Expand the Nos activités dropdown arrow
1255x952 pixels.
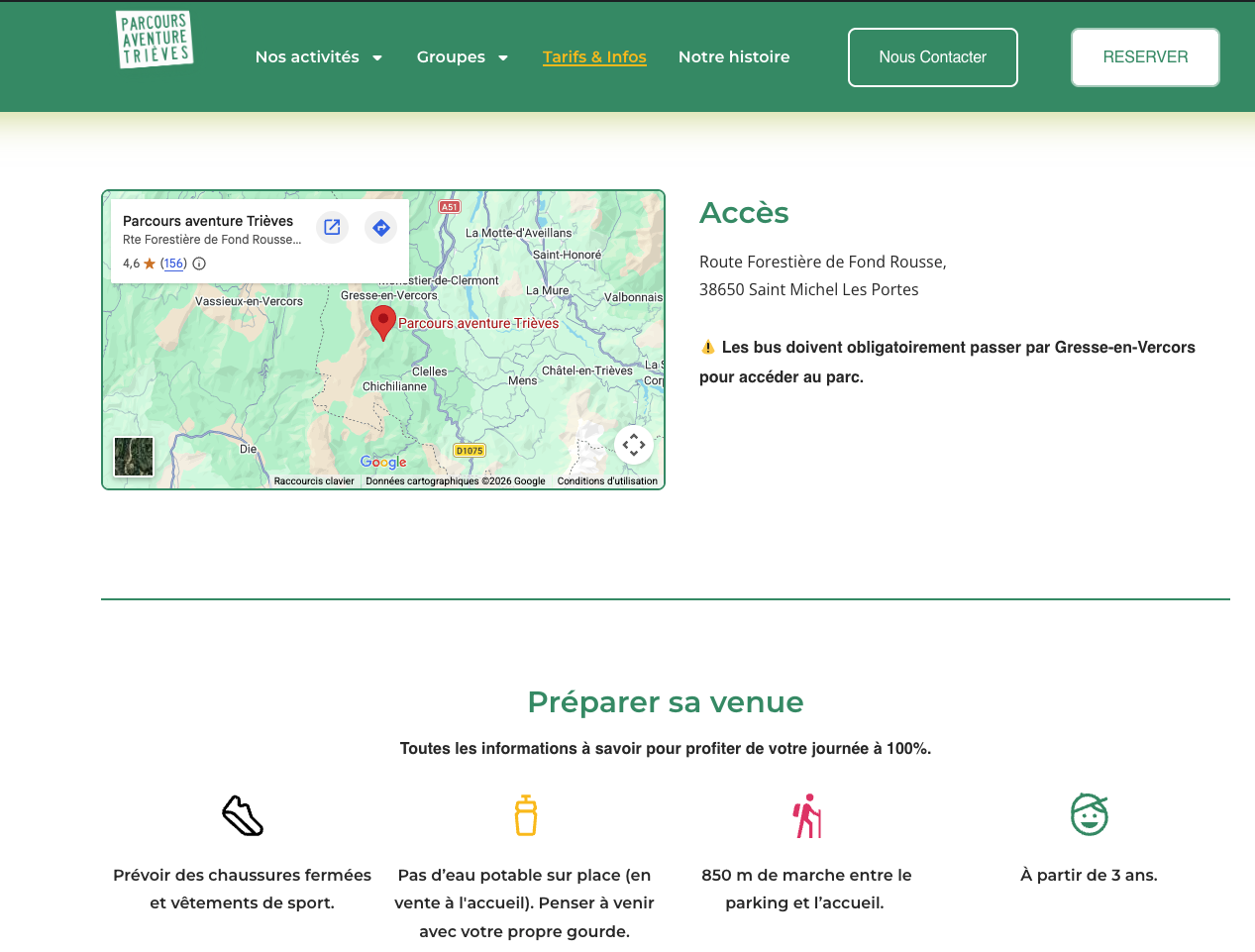377,57
